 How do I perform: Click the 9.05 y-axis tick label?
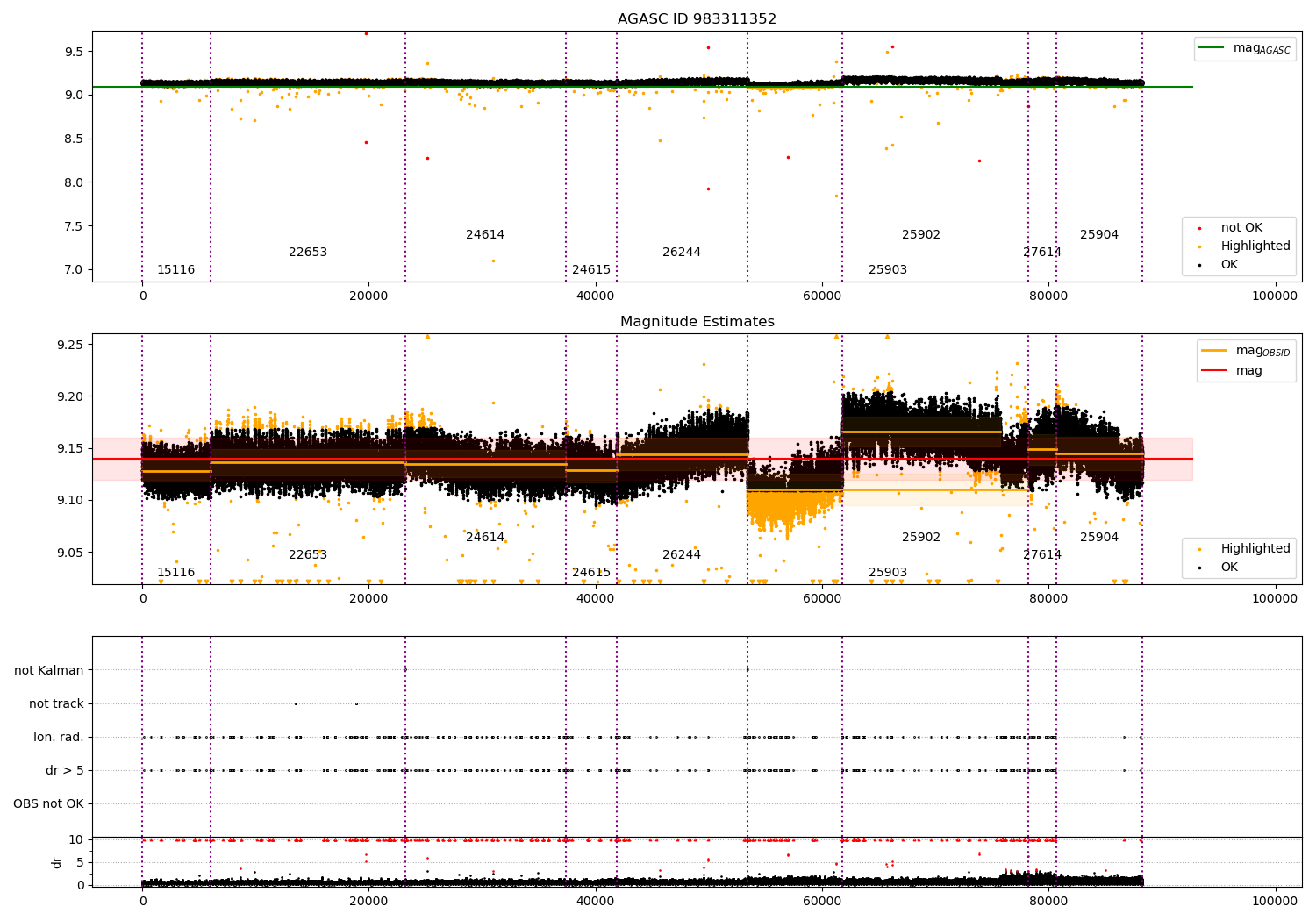point(70,553)
